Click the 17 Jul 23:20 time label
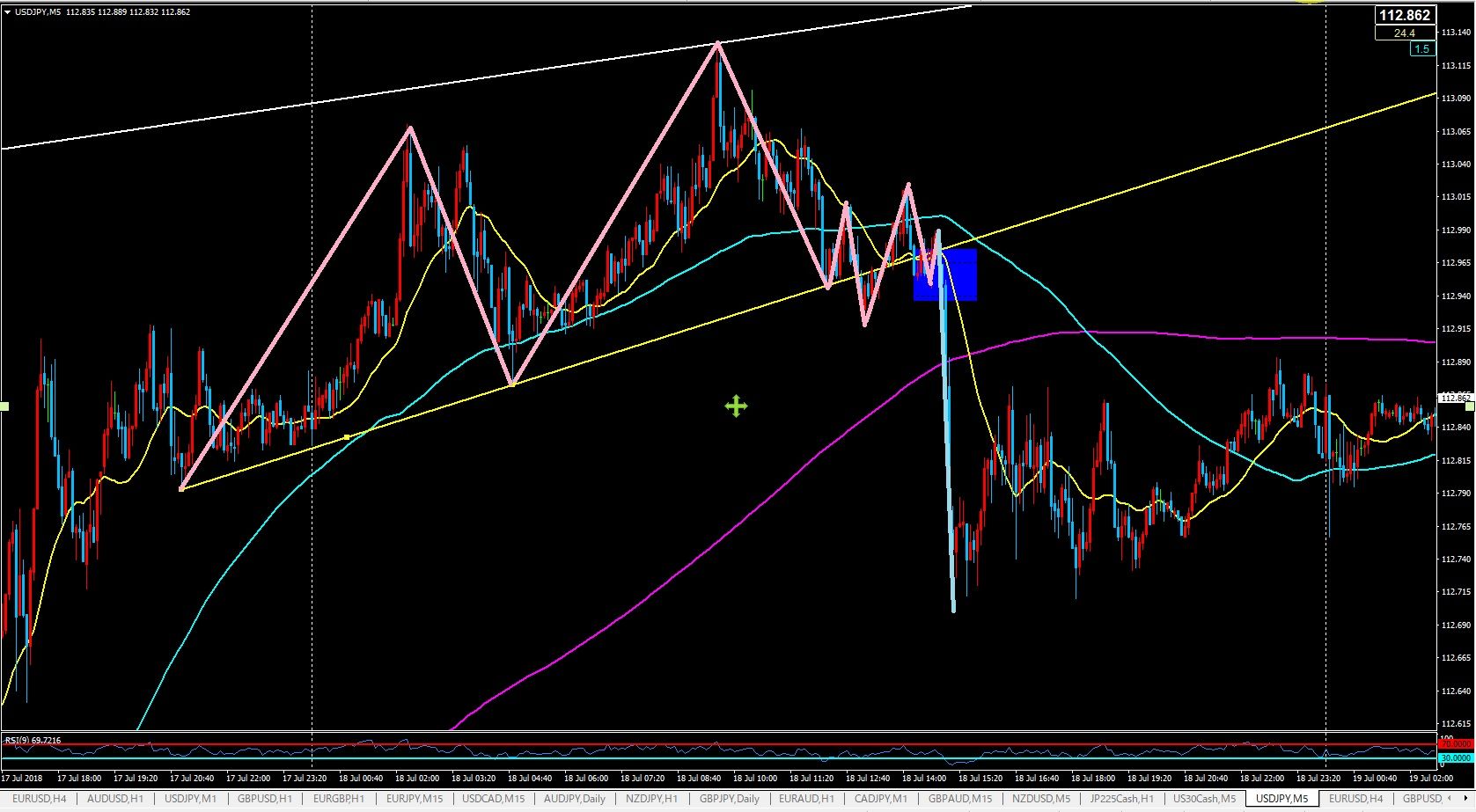1476x812 pixels. 305,779
